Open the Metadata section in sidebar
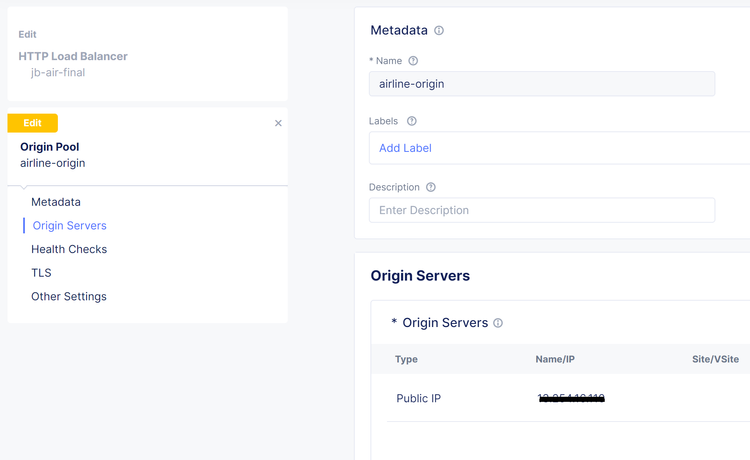Viewport: 750px width, 460px height. coord(56,202)
